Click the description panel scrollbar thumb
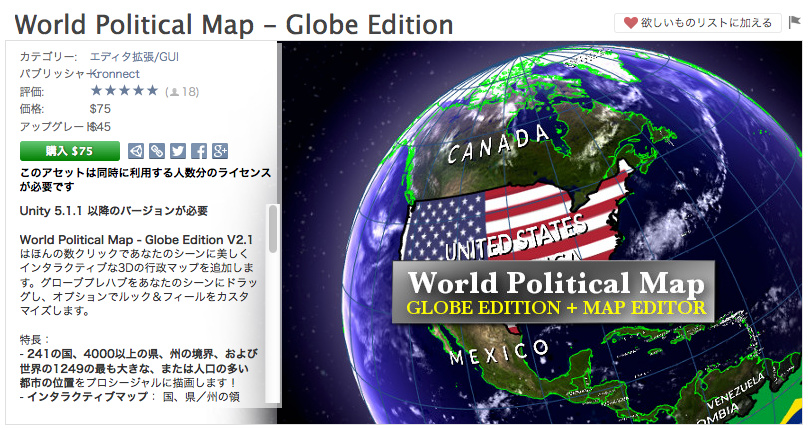 [x=273, y=228]
